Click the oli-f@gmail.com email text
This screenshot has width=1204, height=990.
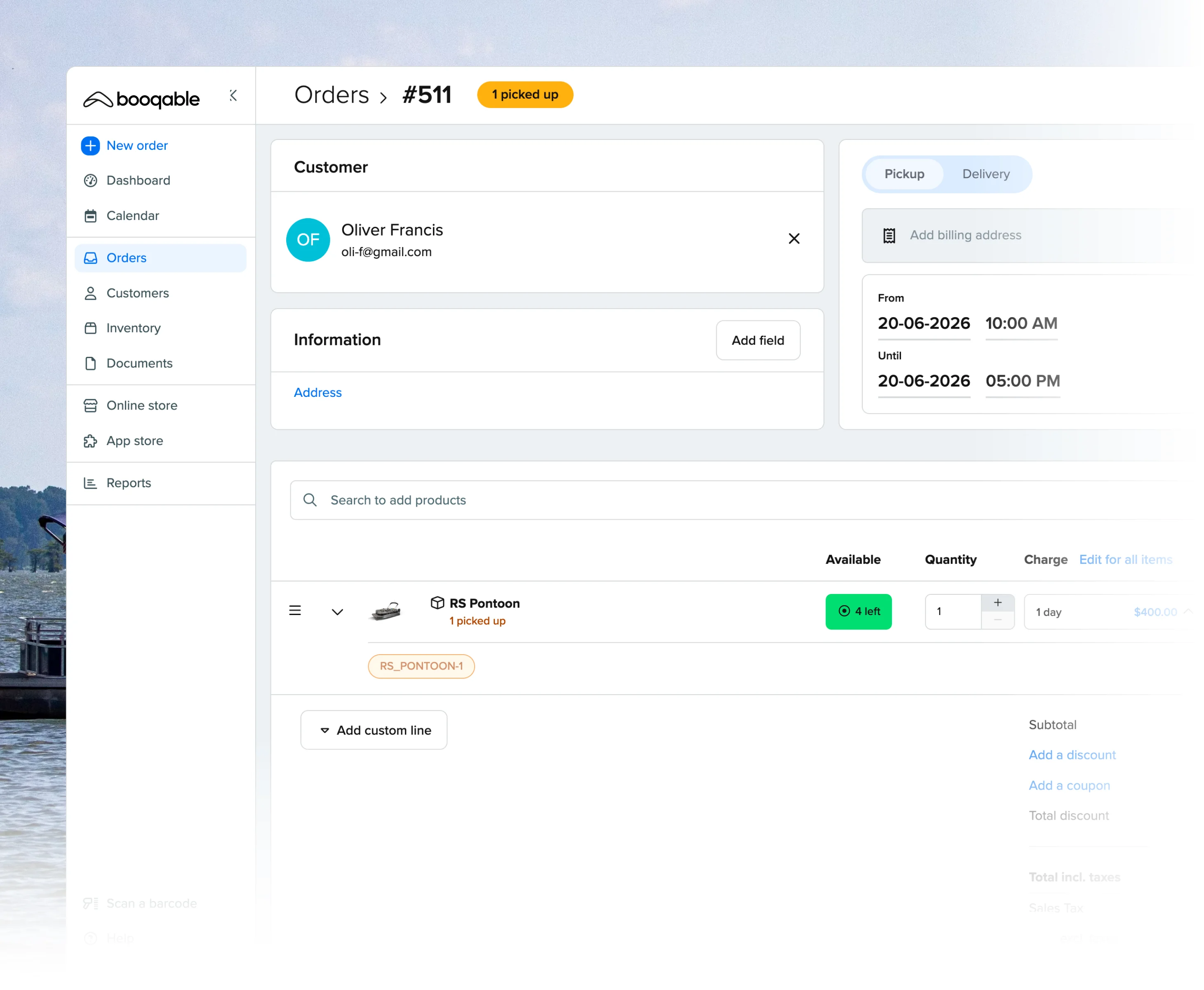tap(386, 252)
